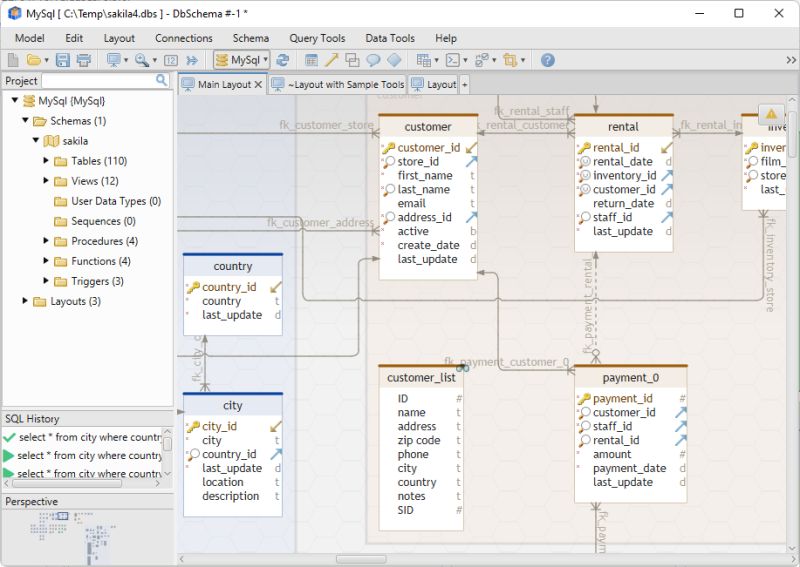Open the dropdown arrow beside the SQL console icon
The height and width of the screenshot is (567, 800).
pos(465,60)
